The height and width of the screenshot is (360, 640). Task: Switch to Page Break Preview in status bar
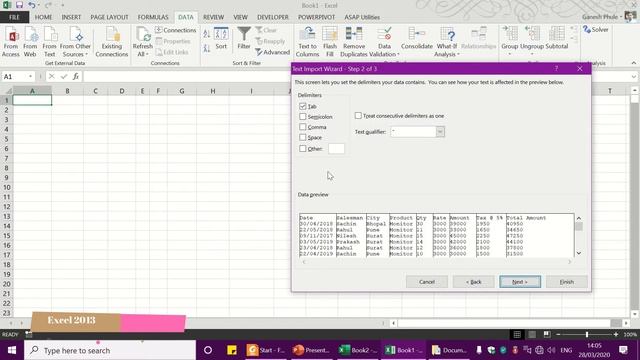pos(547,335)
